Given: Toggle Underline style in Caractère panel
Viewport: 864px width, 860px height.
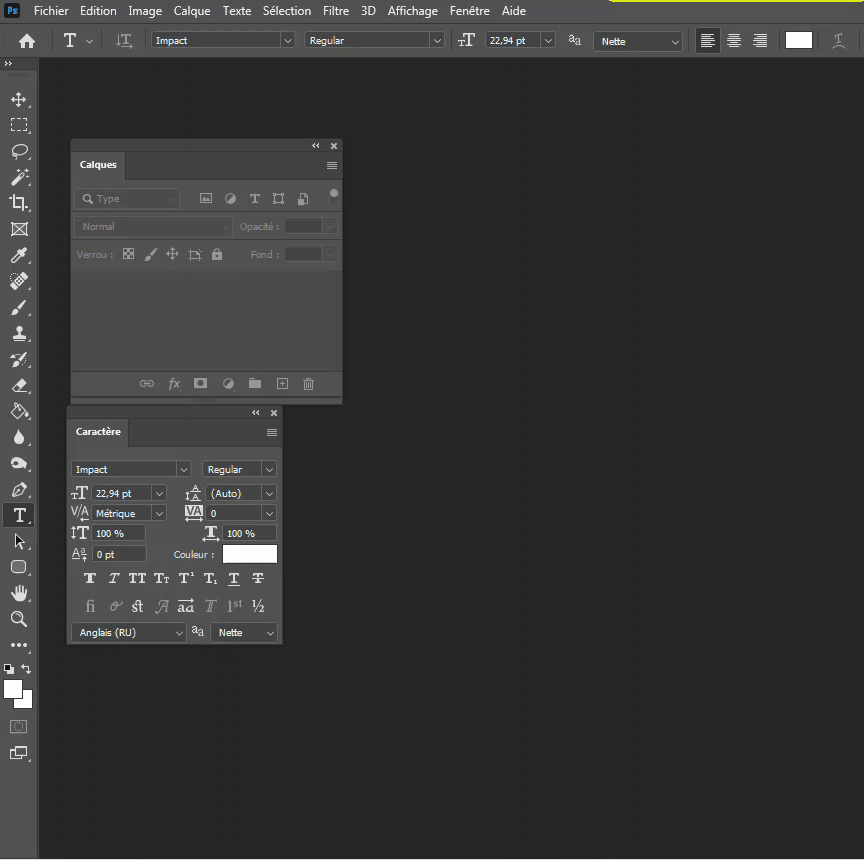Looking at the screenshot, I should click(234, 578).
